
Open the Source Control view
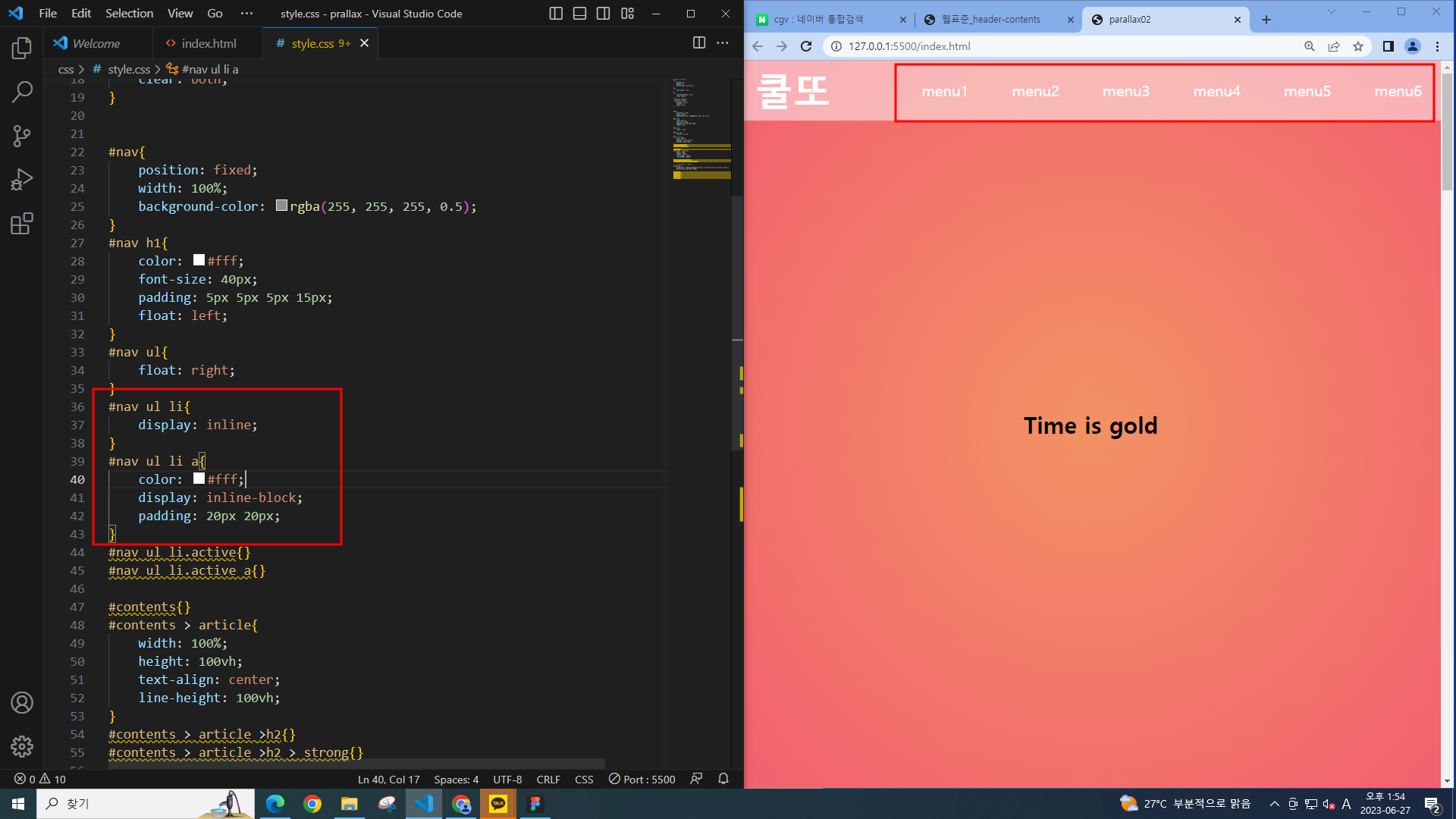(22, 136)
